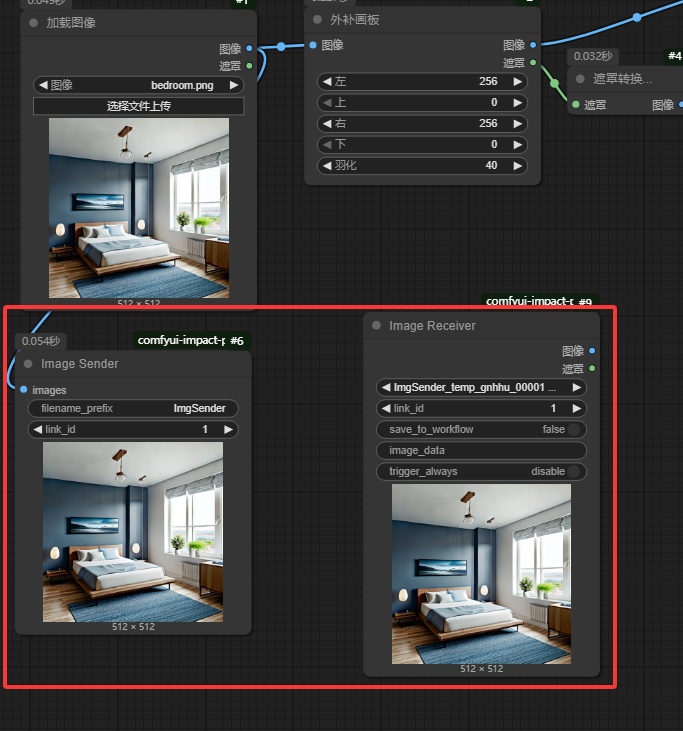Viewport: 683px width, 731px height.
Task: Decrease link_id in Image Receiver
Action: click(x=386, y=408)
